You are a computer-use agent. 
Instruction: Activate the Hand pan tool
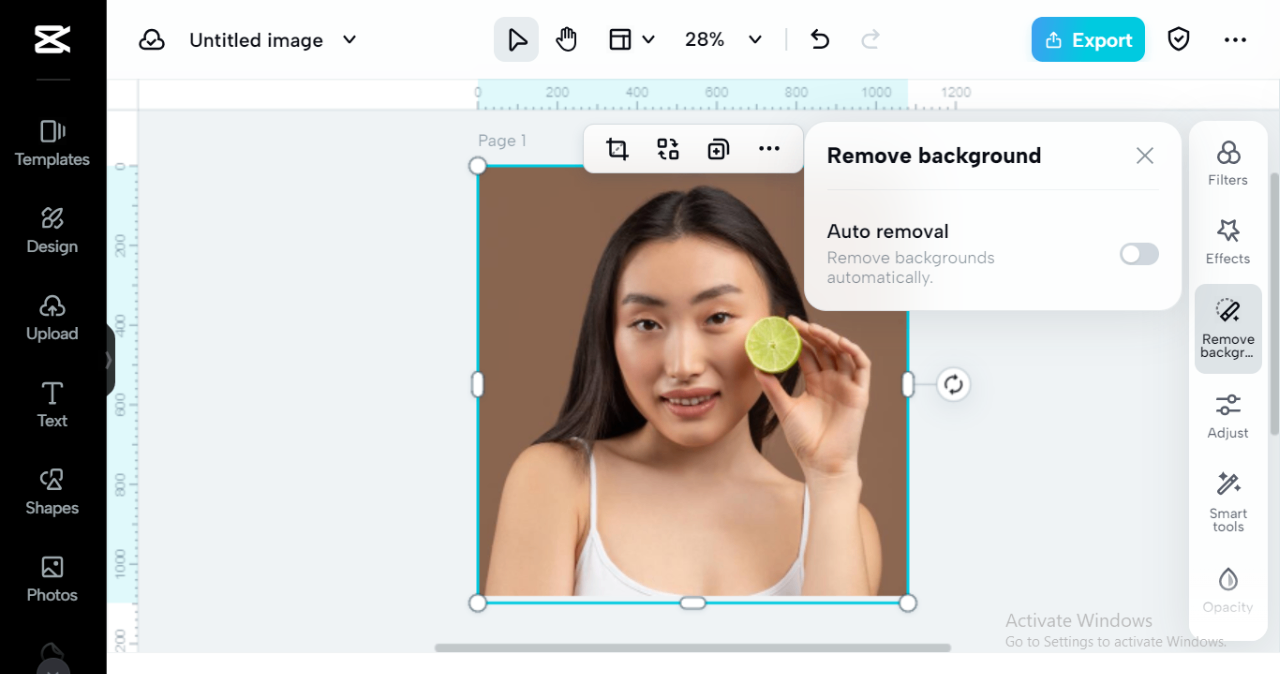567,40
